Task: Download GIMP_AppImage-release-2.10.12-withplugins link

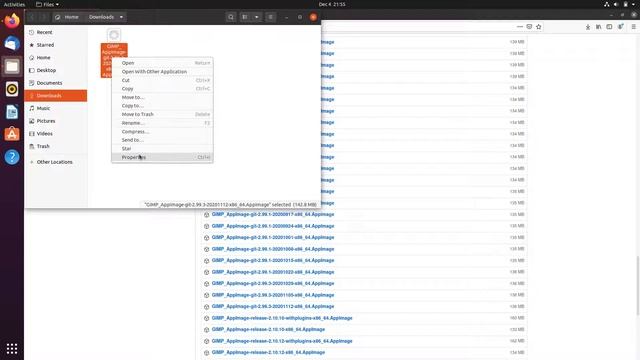Action: (x=282, y=341)
